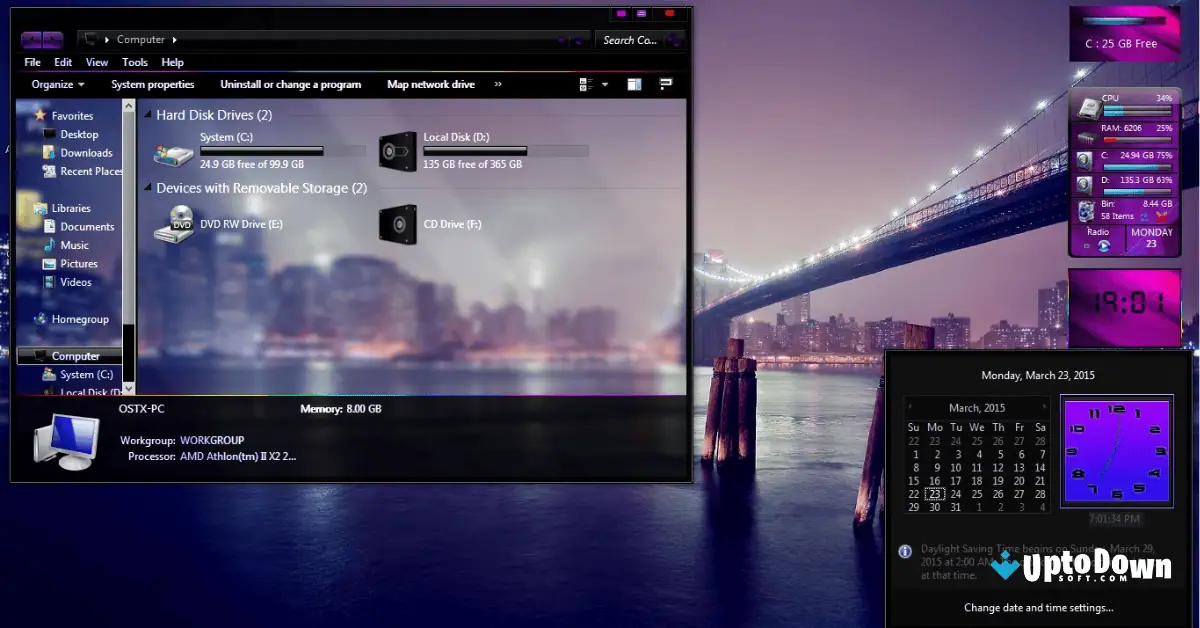Viewport: 1200px width, 628px height.
Task: Open Change date and time settings link
Action: point(1037,607)
